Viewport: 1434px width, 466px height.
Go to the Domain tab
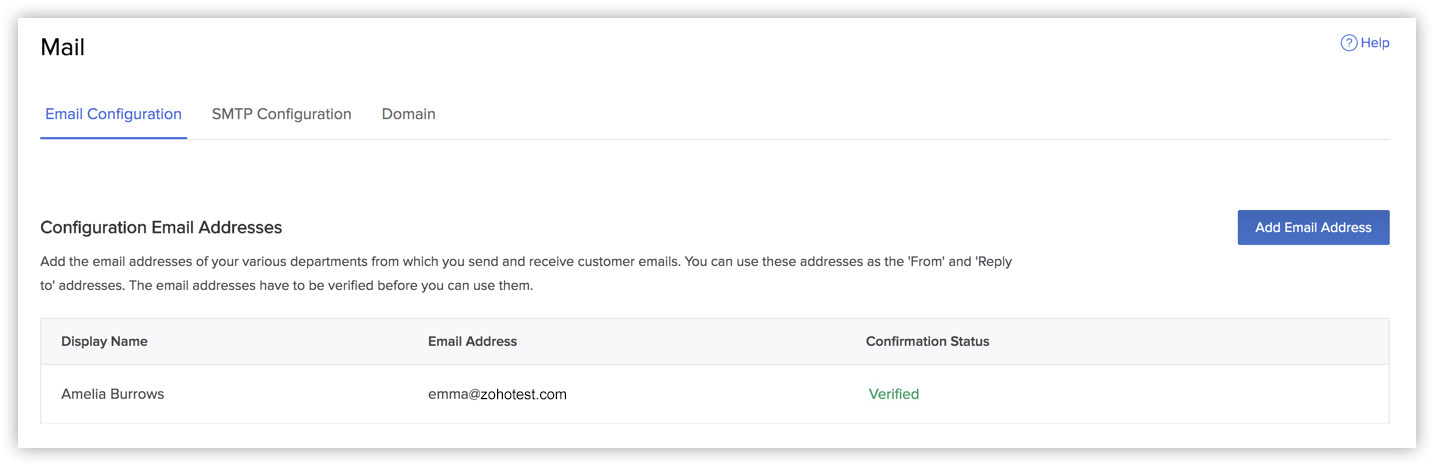(408, 114)
